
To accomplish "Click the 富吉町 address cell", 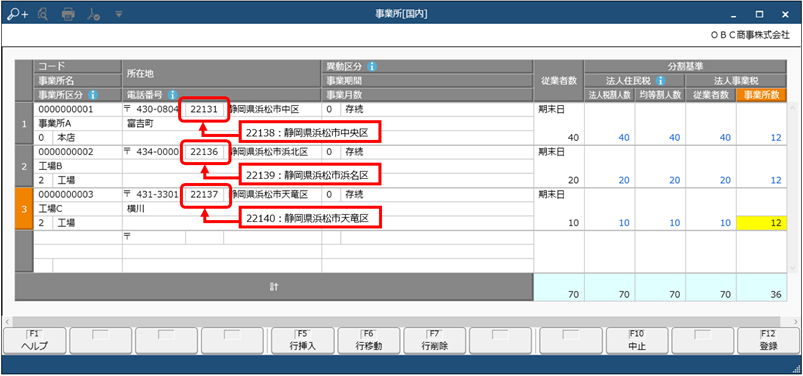I will point(222,123).
